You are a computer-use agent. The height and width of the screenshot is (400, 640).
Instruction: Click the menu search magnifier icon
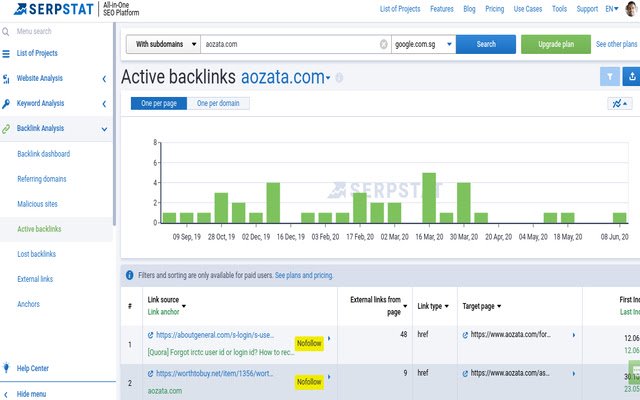point(6,31)
